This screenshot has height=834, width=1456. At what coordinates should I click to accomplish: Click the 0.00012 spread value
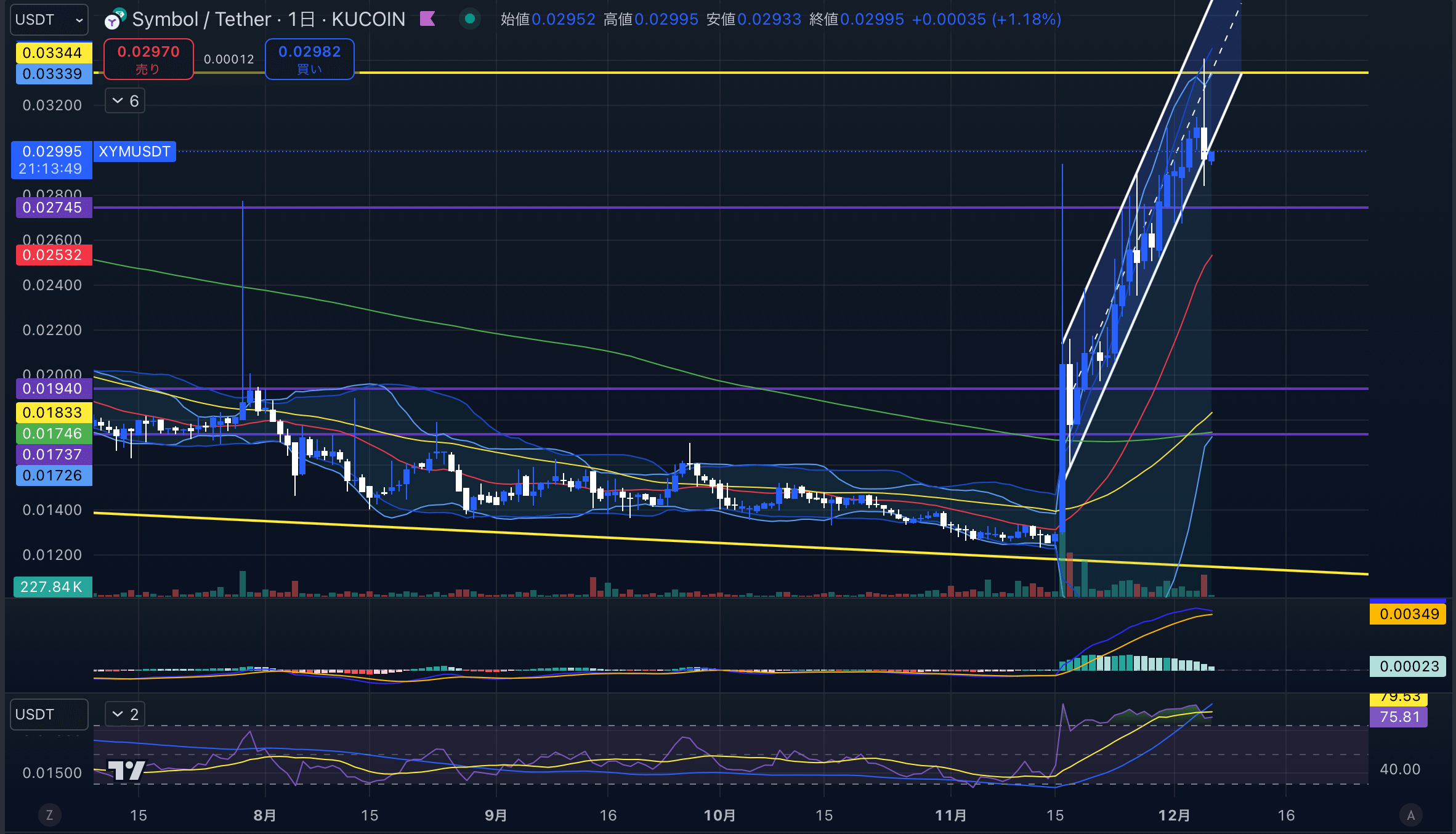(x=229, y=59)
